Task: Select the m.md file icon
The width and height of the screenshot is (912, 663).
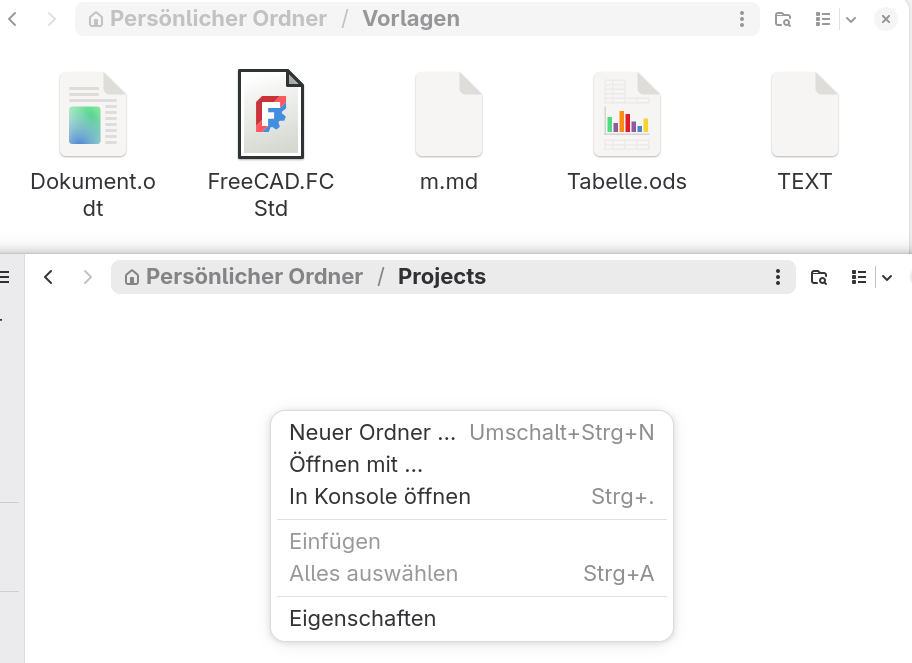Action: click(x=449, y=115)
